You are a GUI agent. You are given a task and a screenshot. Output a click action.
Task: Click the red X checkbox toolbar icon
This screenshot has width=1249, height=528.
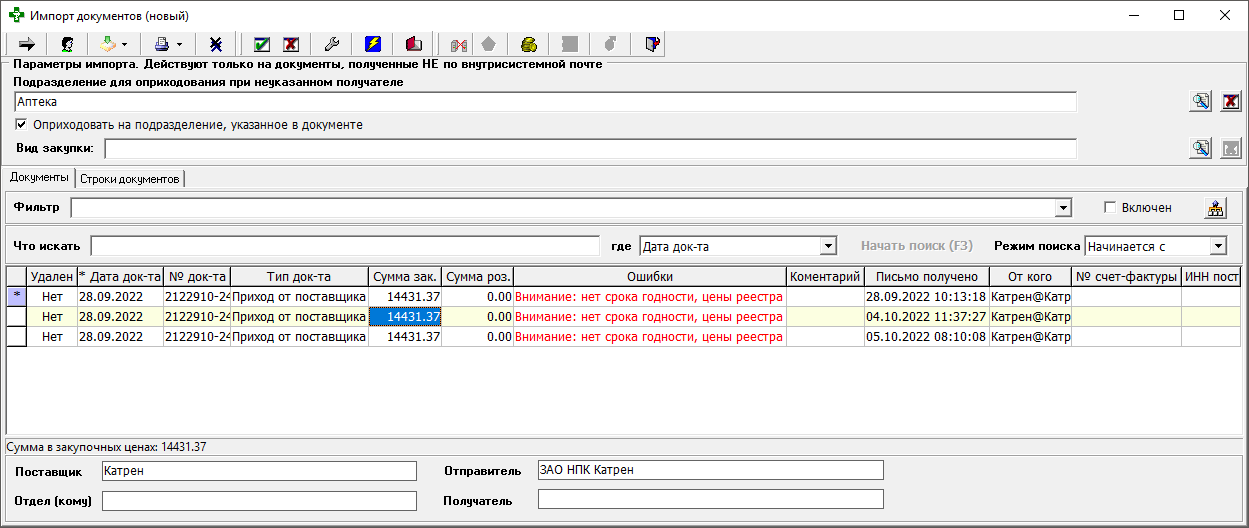291,44
